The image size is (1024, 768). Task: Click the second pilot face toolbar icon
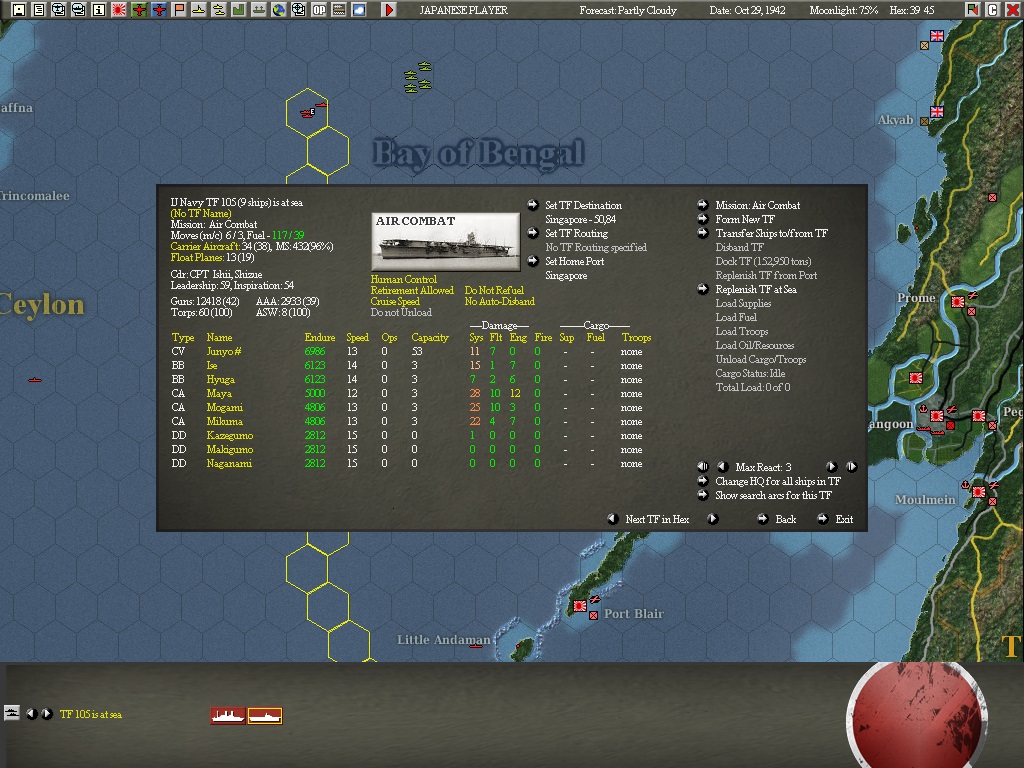(x=78, y=10)
